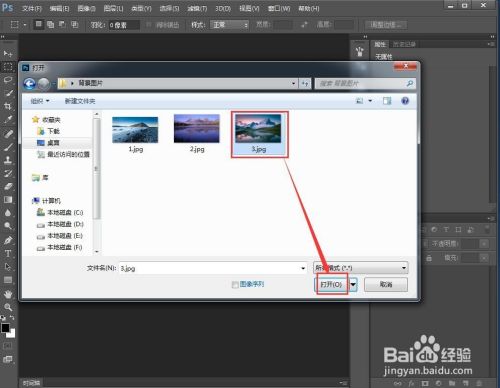The width and height of the screenshot is (500, 388).
Task: Choose Subtract from selection mode in options bar
Action: [x=62, y=24]
